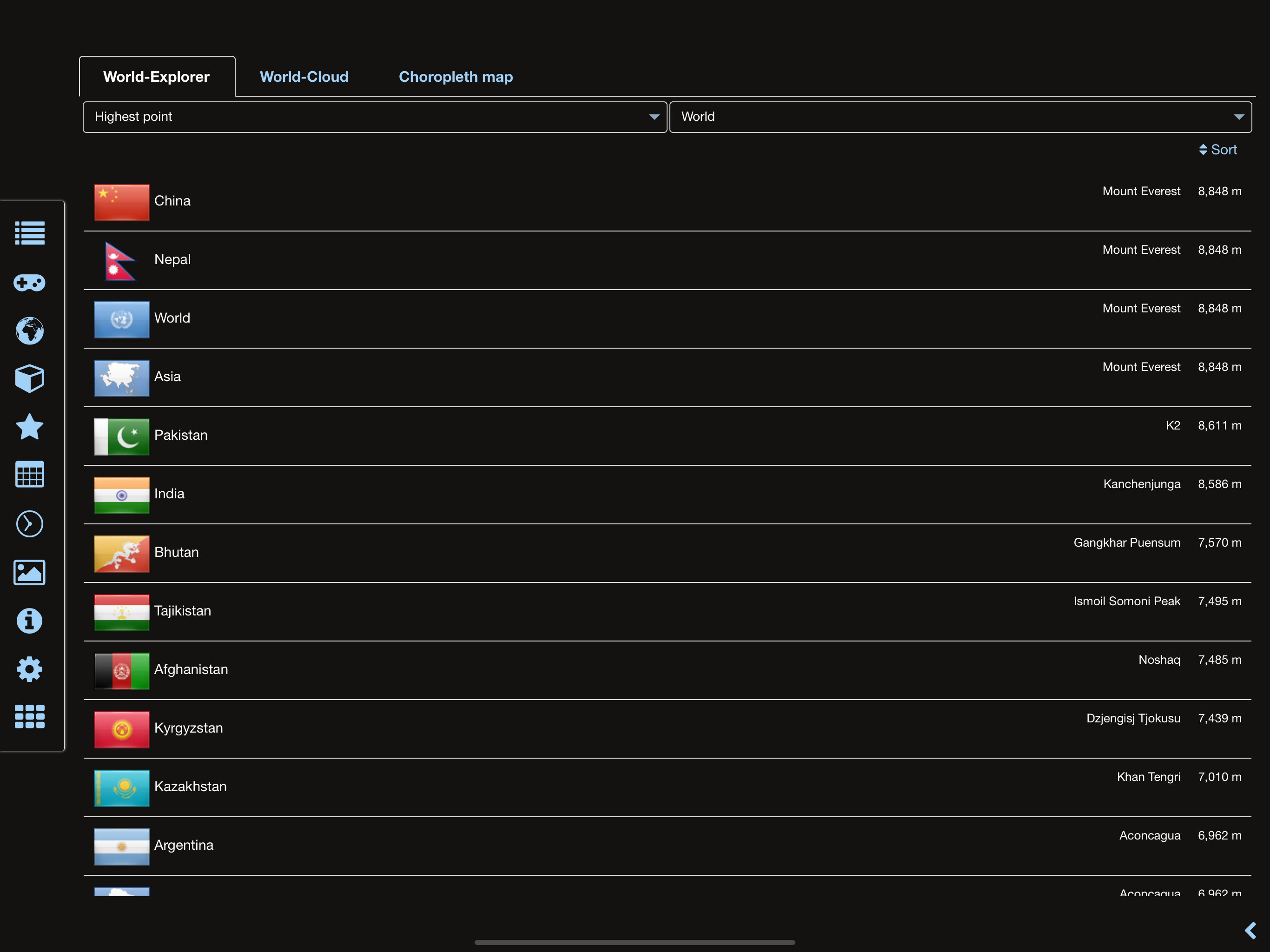
Task: Click the Afghanistan flag
Action: tap(122, 671)
